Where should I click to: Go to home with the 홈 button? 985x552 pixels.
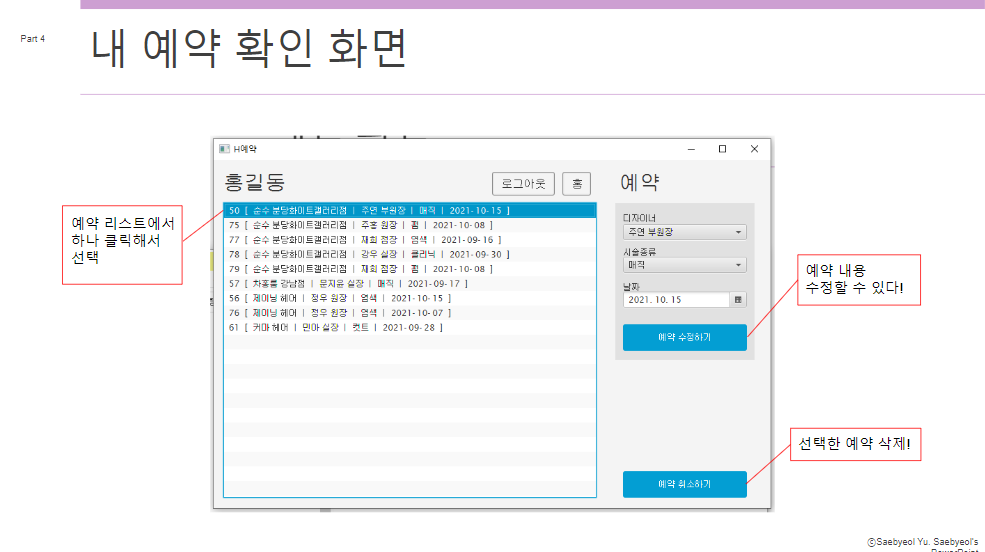576,184
